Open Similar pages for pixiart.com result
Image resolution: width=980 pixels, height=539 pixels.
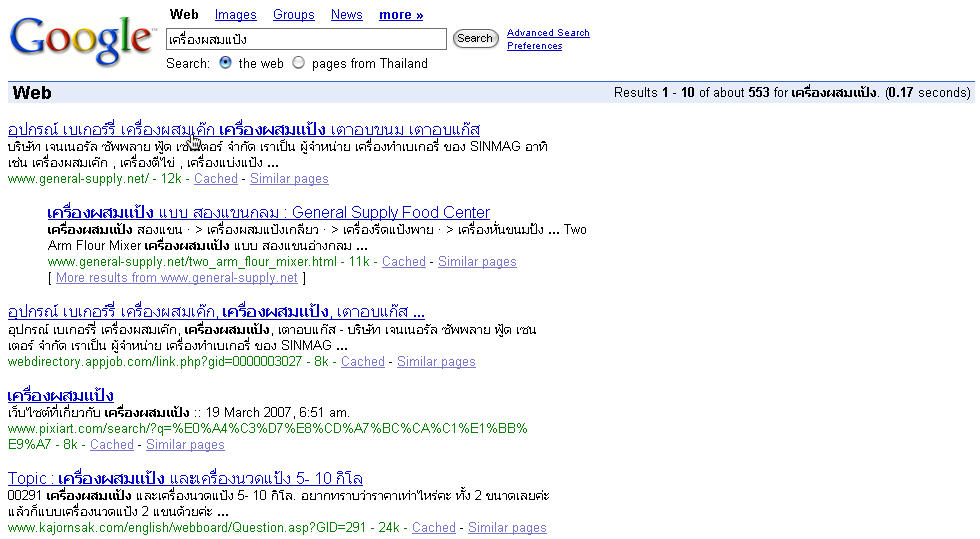[185, 445]
